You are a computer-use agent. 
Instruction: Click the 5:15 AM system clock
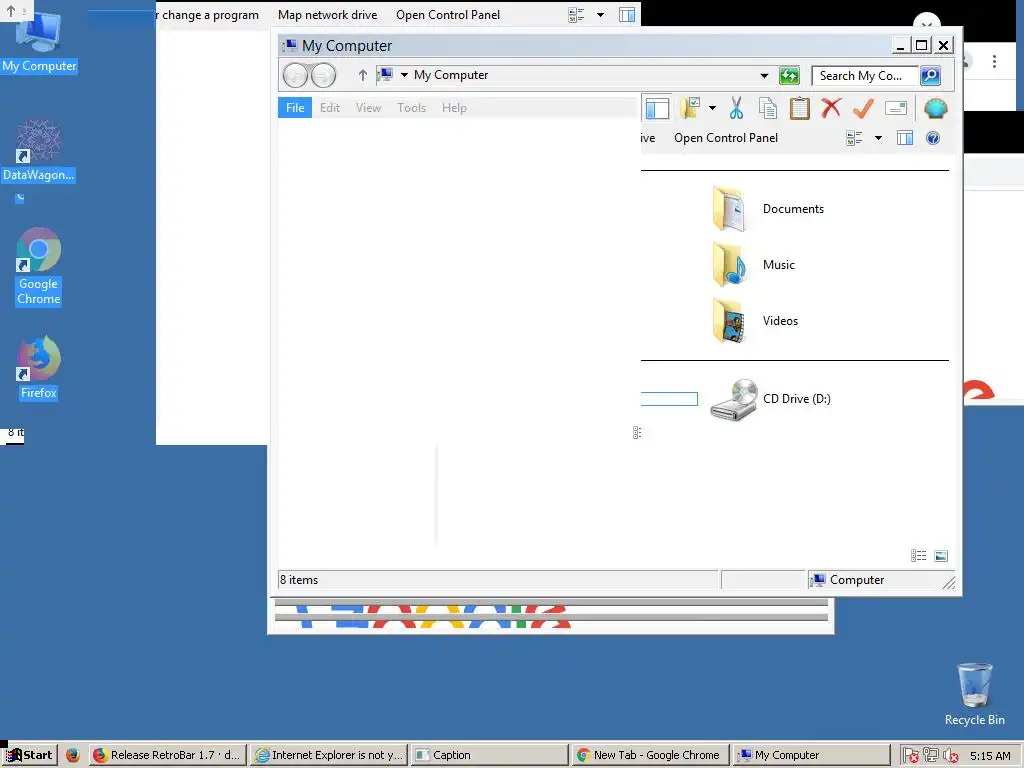pyautogui.click(x=990, y=756)
